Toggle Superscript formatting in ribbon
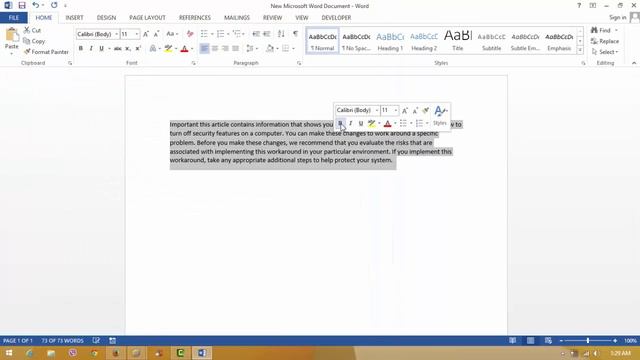 [x=138, y=49]
